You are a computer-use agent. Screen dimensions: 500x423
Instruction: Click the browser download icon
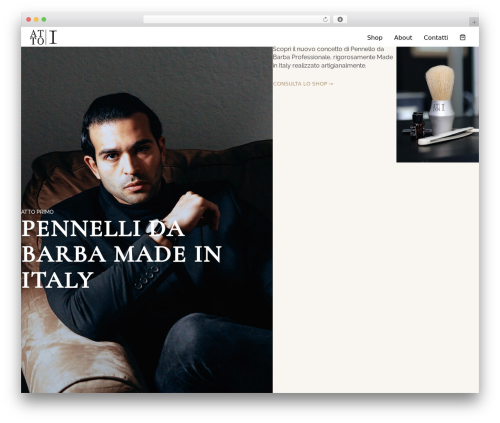(x=340, y=19)
